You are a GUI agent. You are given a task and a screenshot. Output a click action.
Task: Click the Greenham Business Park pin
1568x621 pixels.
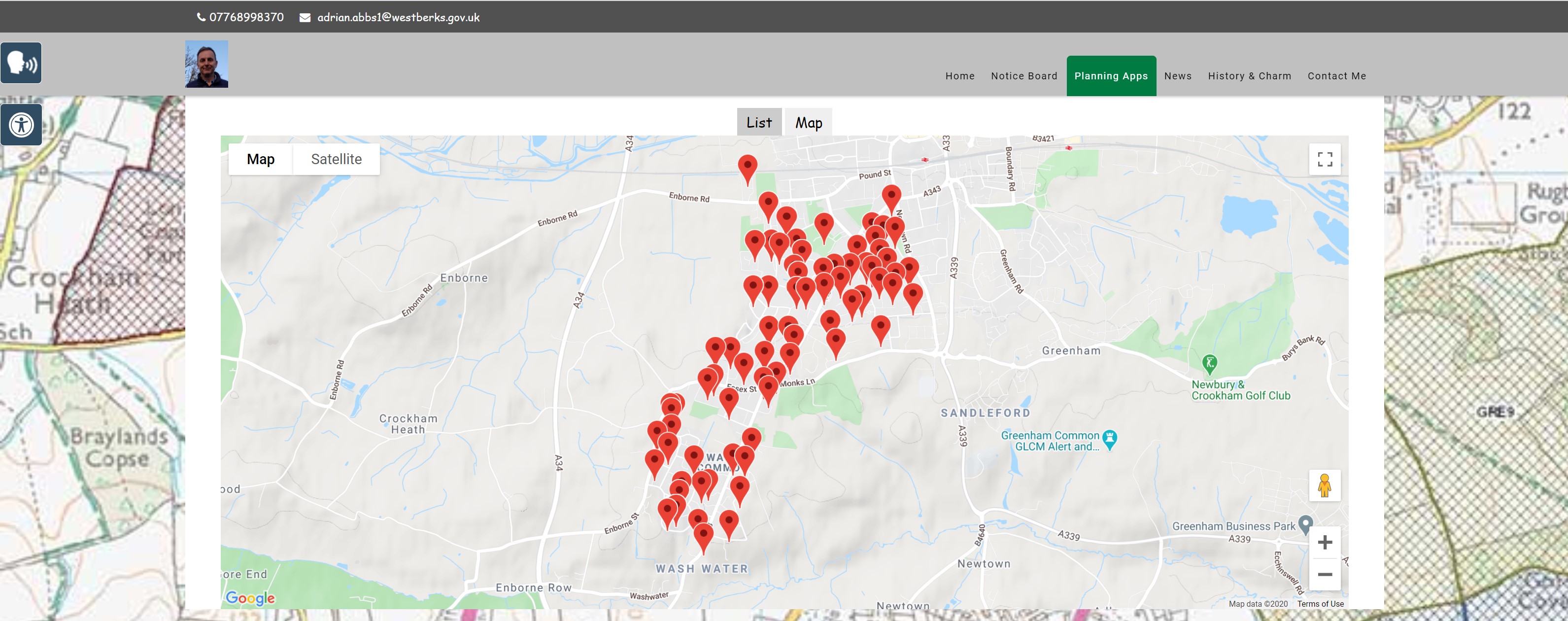click(1305, 525)
